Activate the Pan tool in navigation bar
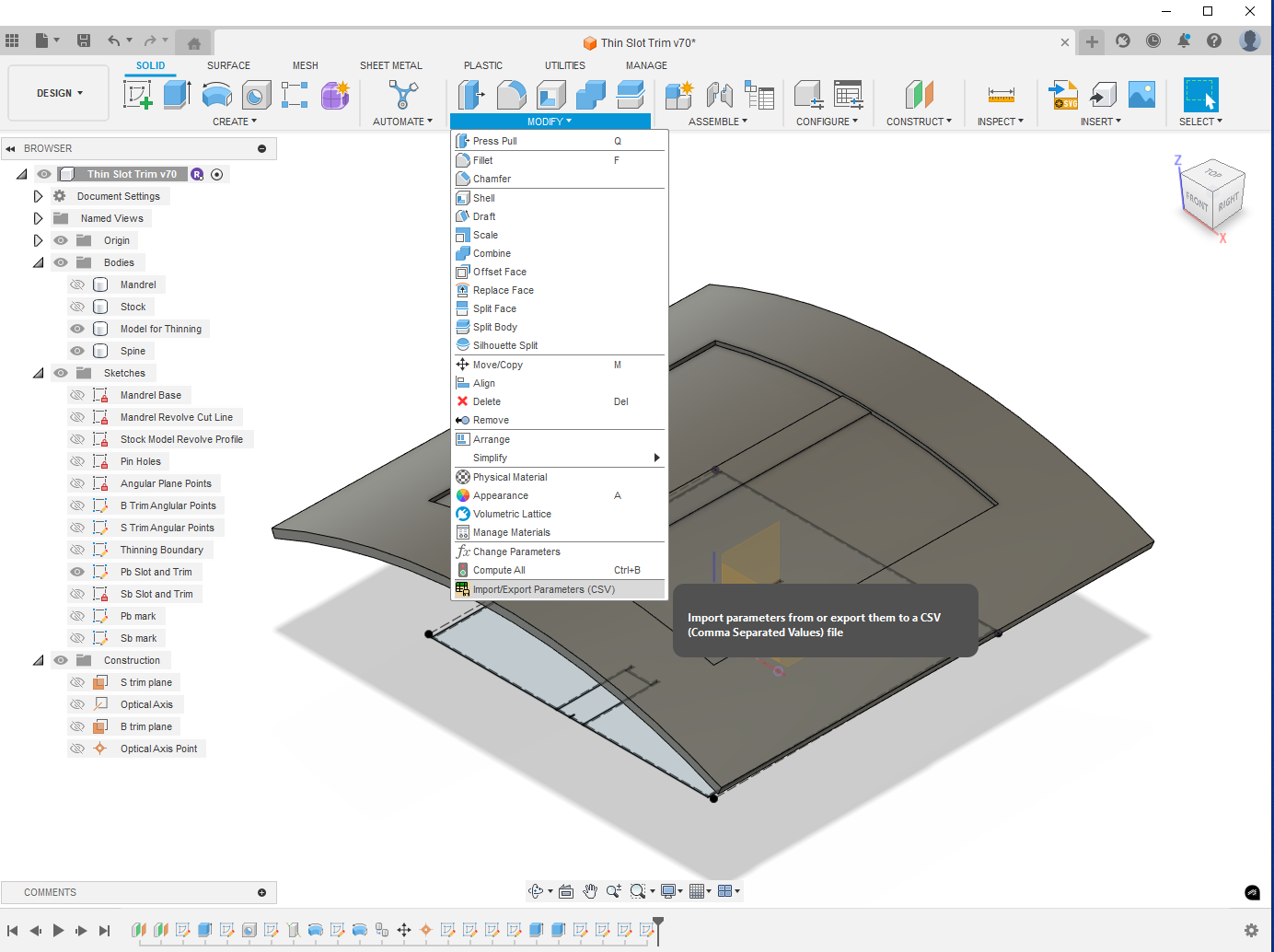The height and width of the screenshot is (952, 1274). point(590,890)
